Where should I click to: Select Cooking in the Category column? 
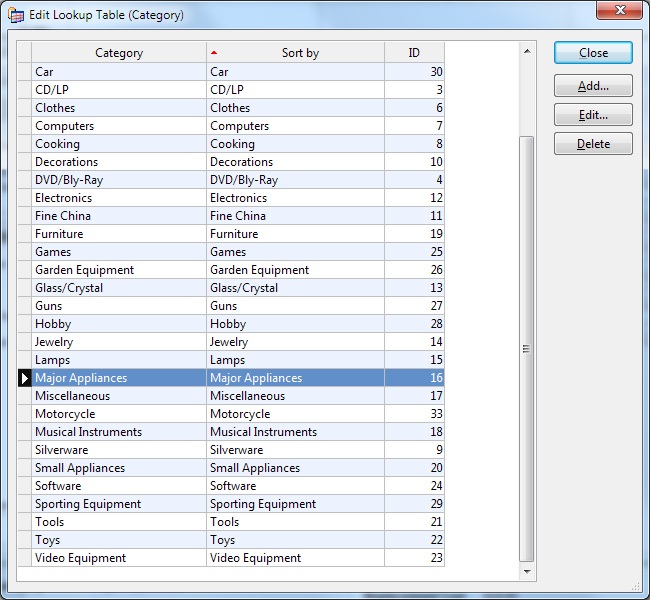pyautogui.click(x=119, y=144)
